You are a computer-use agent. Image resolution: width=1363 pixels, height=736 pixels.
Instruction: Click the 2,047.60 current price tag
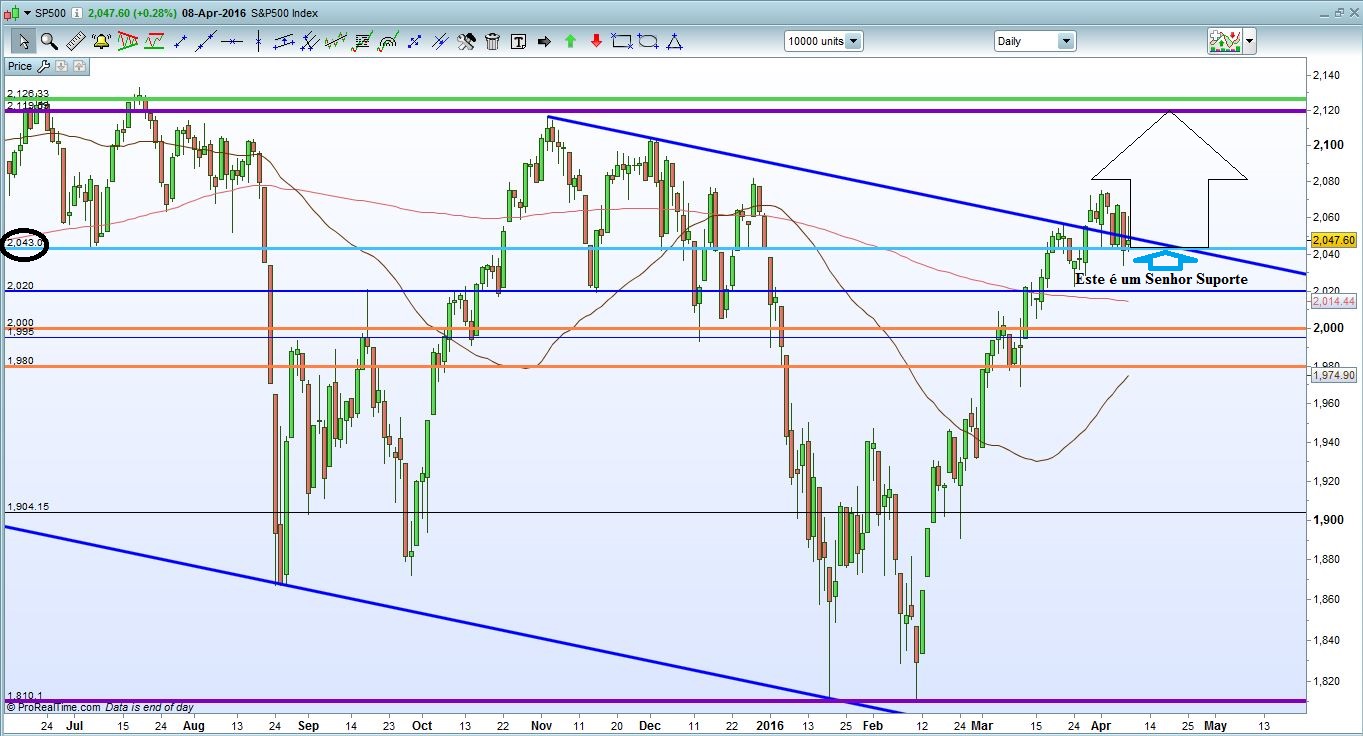point(1336,241)
